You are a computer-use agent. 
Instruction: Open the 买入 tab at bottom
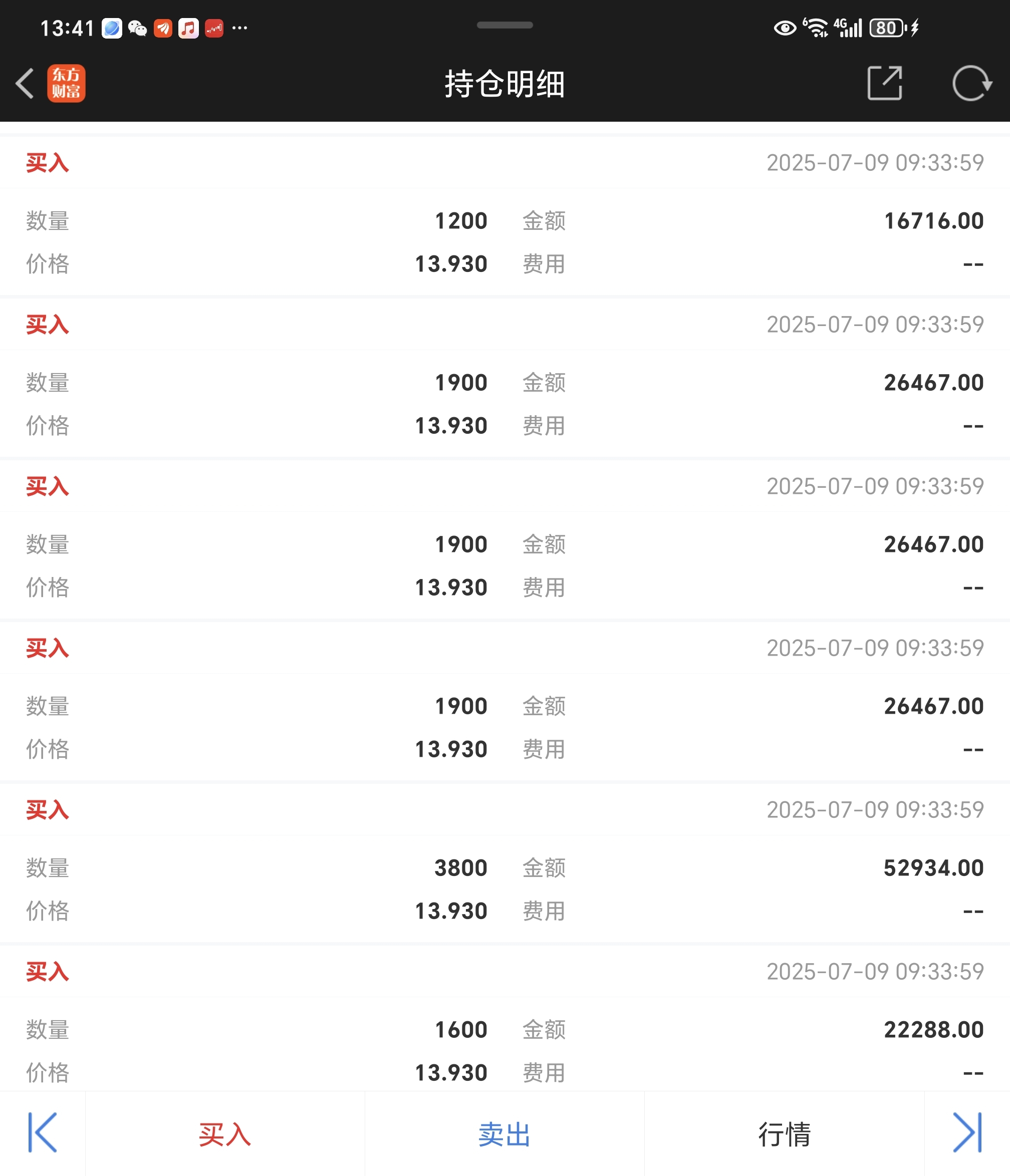[x=225, y=1134]
